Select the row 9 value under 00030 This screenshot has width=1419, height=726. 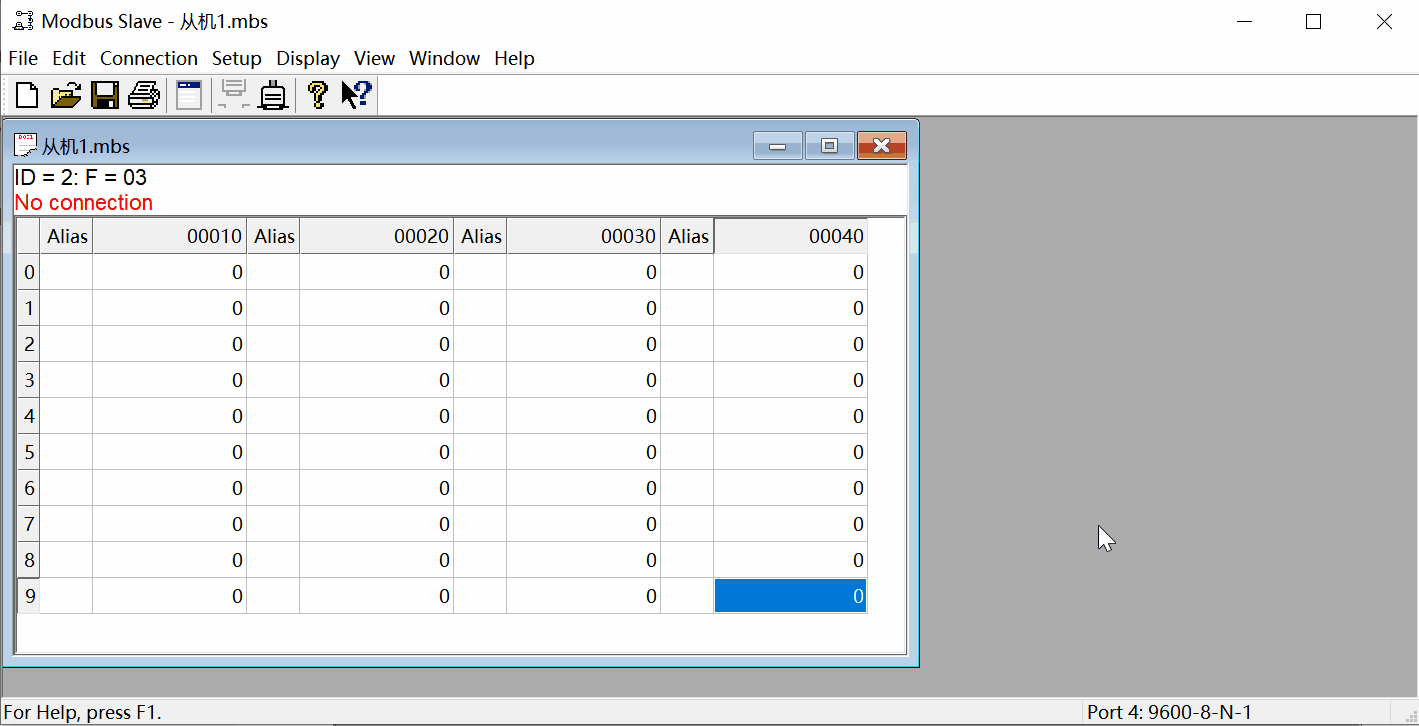(x=583, y=596)
